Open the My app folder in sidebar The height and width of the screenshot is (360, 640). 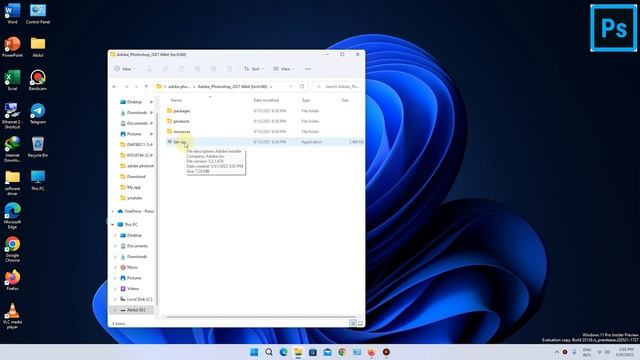coord(133,187)
